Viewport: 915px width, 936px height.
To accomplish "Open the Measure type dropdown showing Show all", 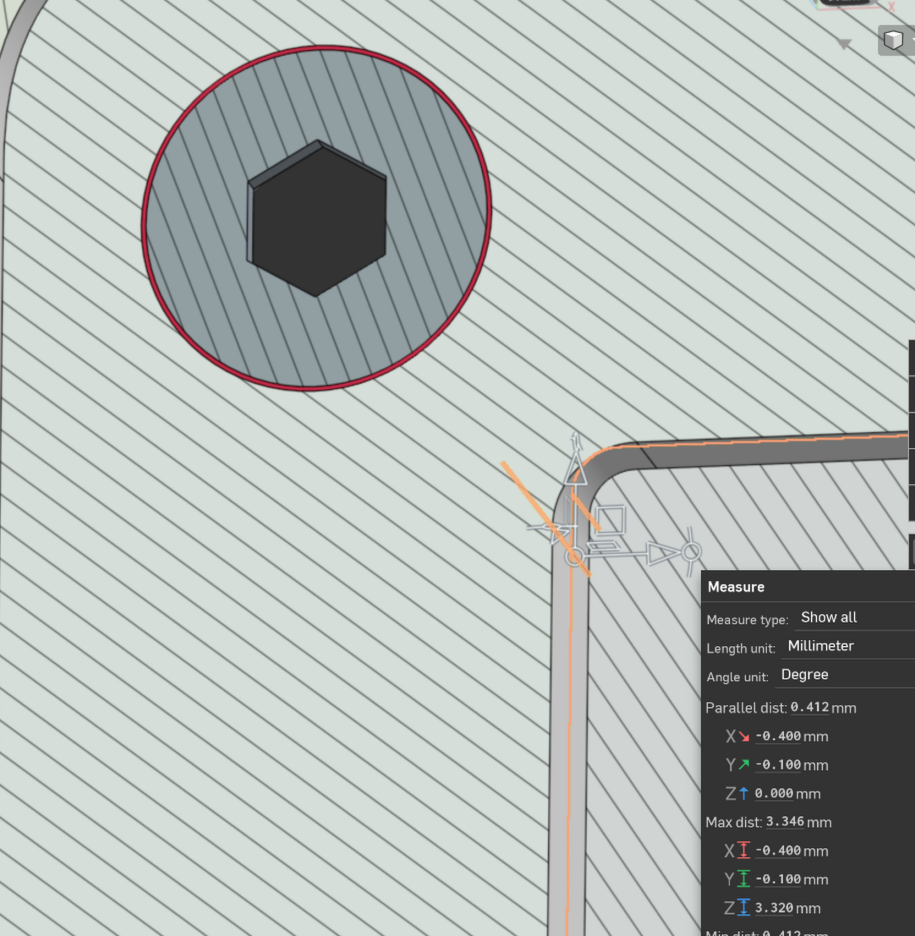I will pos(855,618).
